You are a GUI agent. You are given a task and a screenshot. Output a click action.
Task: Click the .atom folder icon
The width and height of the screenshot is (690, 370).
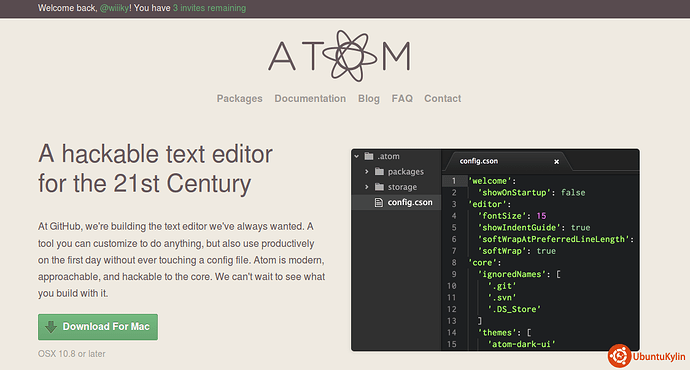(x=369, y=156)
